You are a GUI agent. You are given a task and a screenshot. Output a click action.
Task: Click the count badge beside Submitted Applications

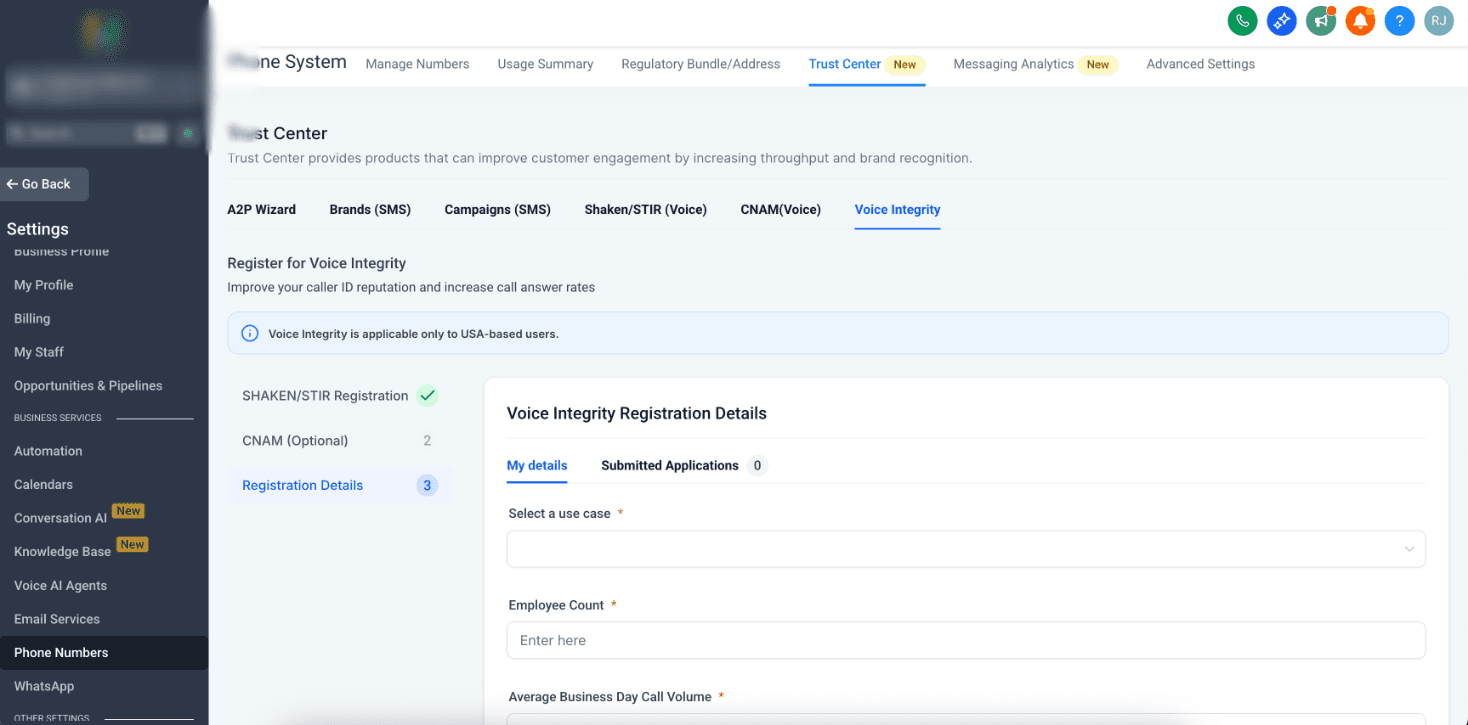coord(757,465)
